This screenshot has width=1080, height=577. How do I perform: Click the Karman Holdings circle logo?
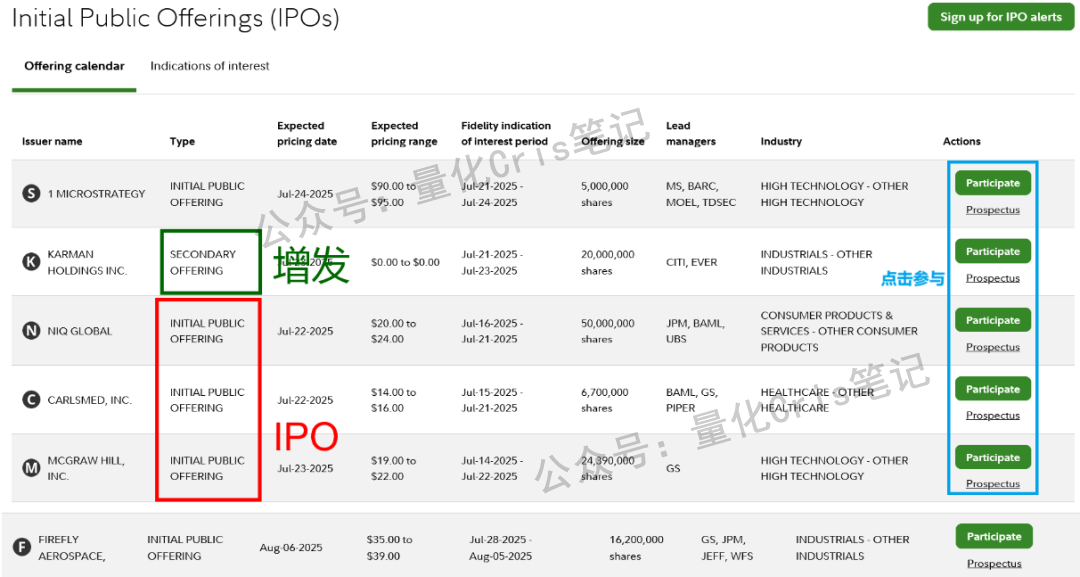click(x=29, y=262)
